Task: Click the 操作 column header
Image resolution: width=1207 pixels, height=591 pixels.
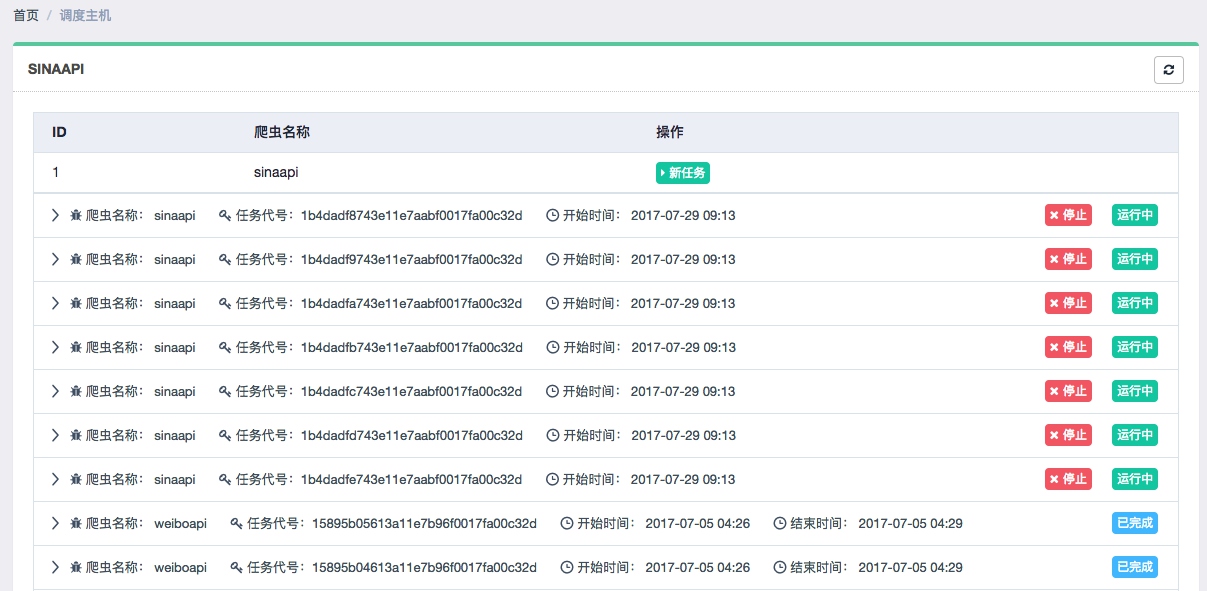Action: (x=670, y=132)
